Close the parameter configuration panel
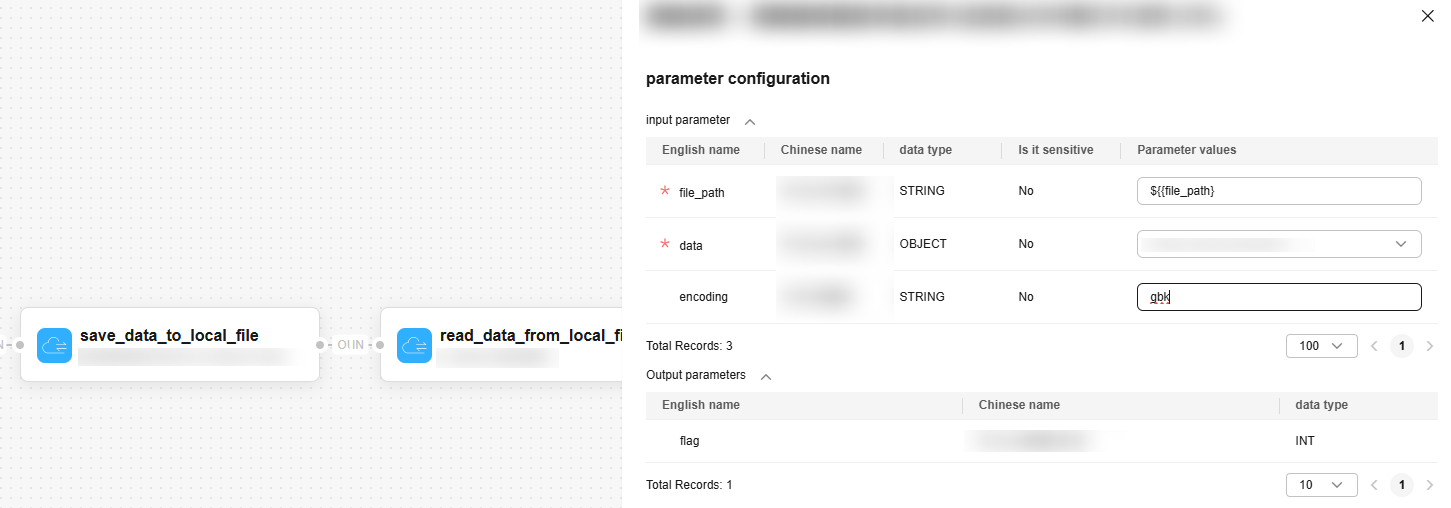 coord(1427,16)
